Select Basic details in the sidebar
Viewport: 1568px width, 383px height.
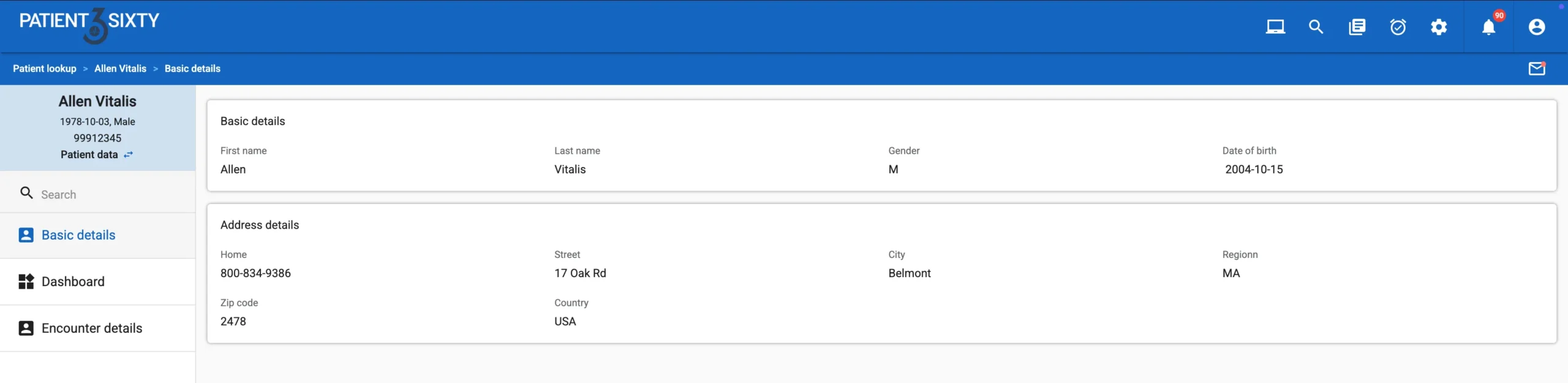(x=78, y=235)
